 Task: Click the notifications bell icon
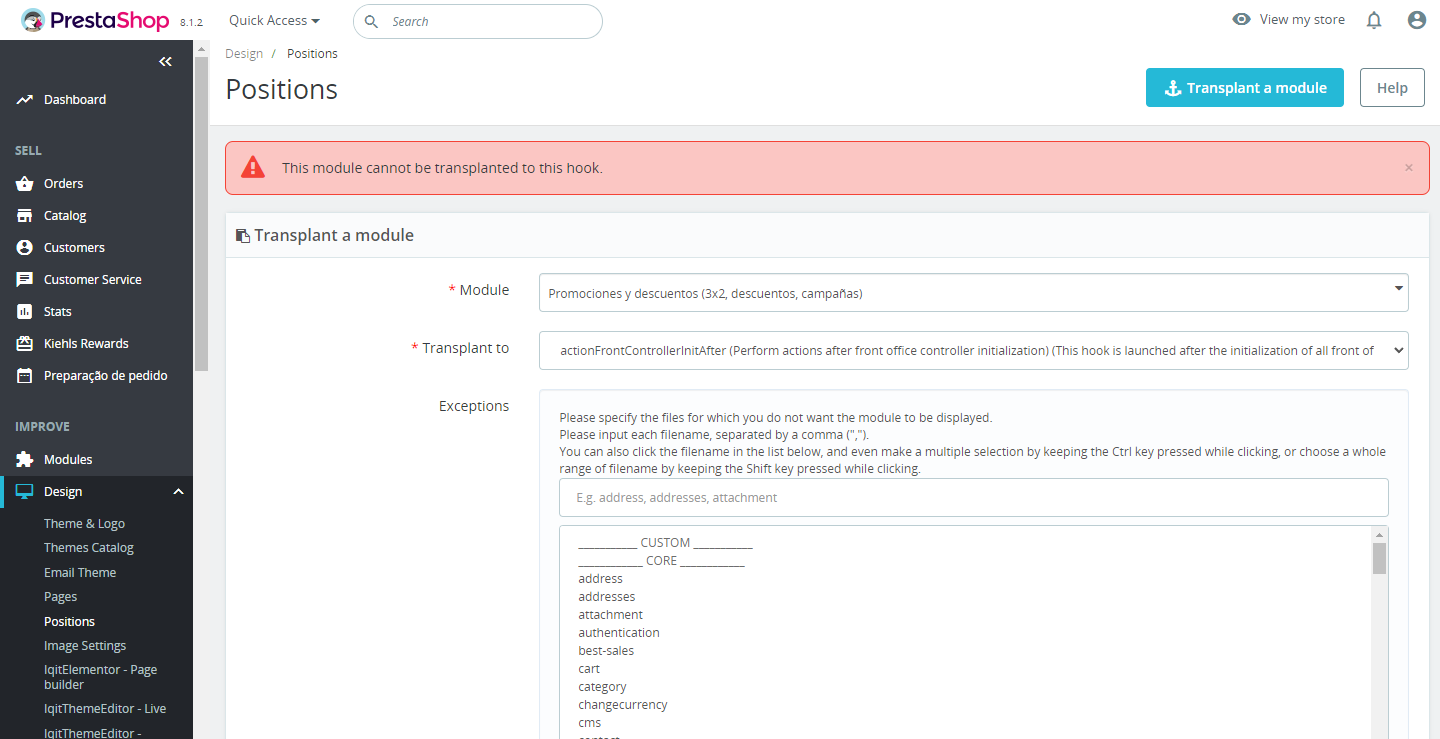(x=1374, y=20)
